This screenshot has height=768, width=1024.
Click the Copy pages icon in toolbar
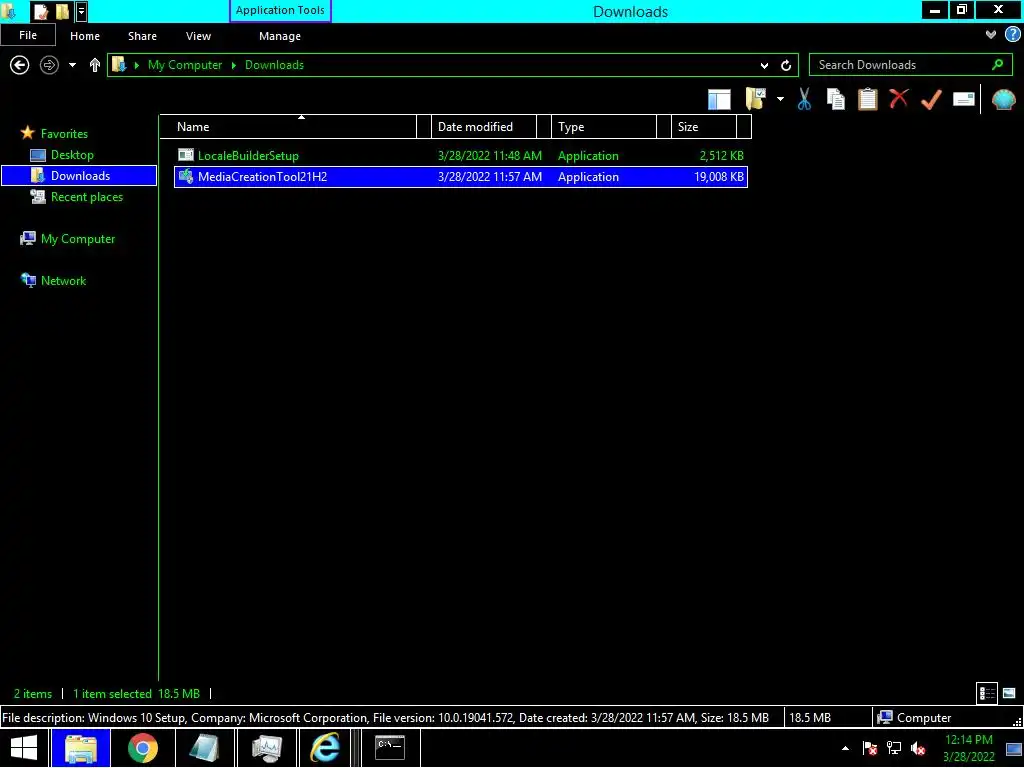(x=836, y=100)
